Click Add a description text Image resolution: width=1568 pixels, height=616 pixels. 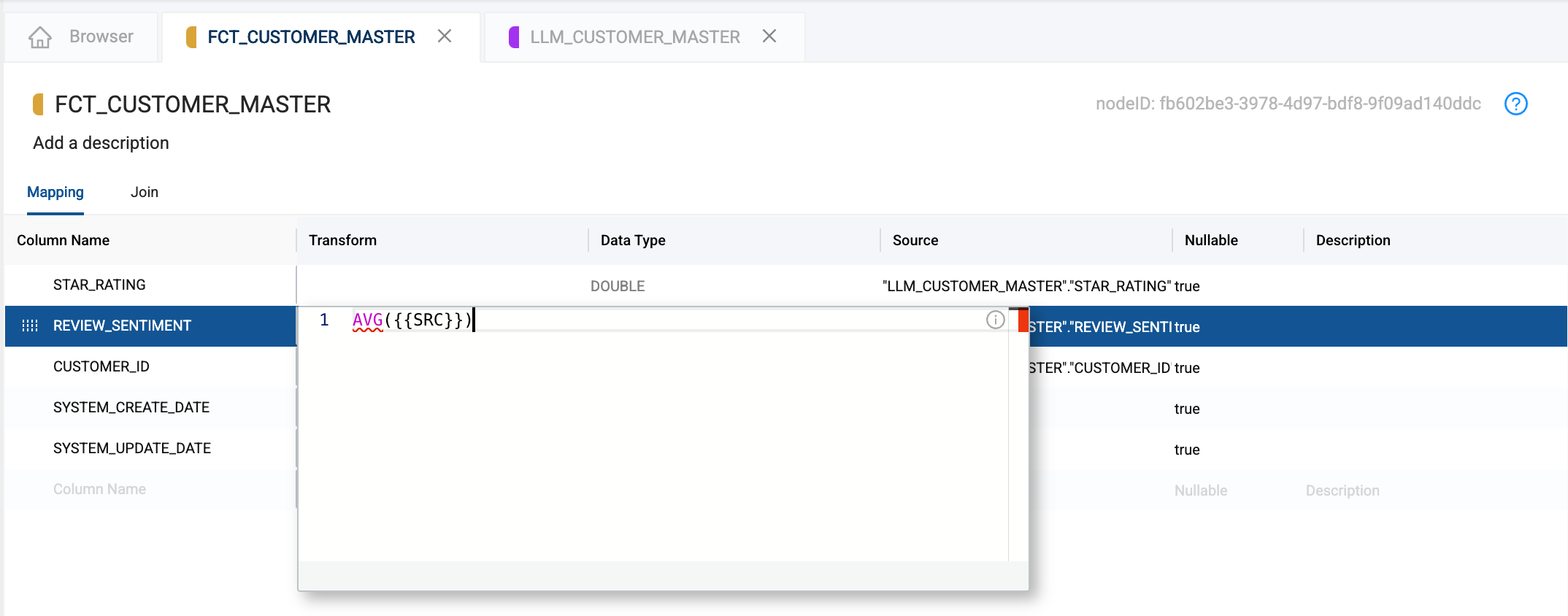pos(101,143)
